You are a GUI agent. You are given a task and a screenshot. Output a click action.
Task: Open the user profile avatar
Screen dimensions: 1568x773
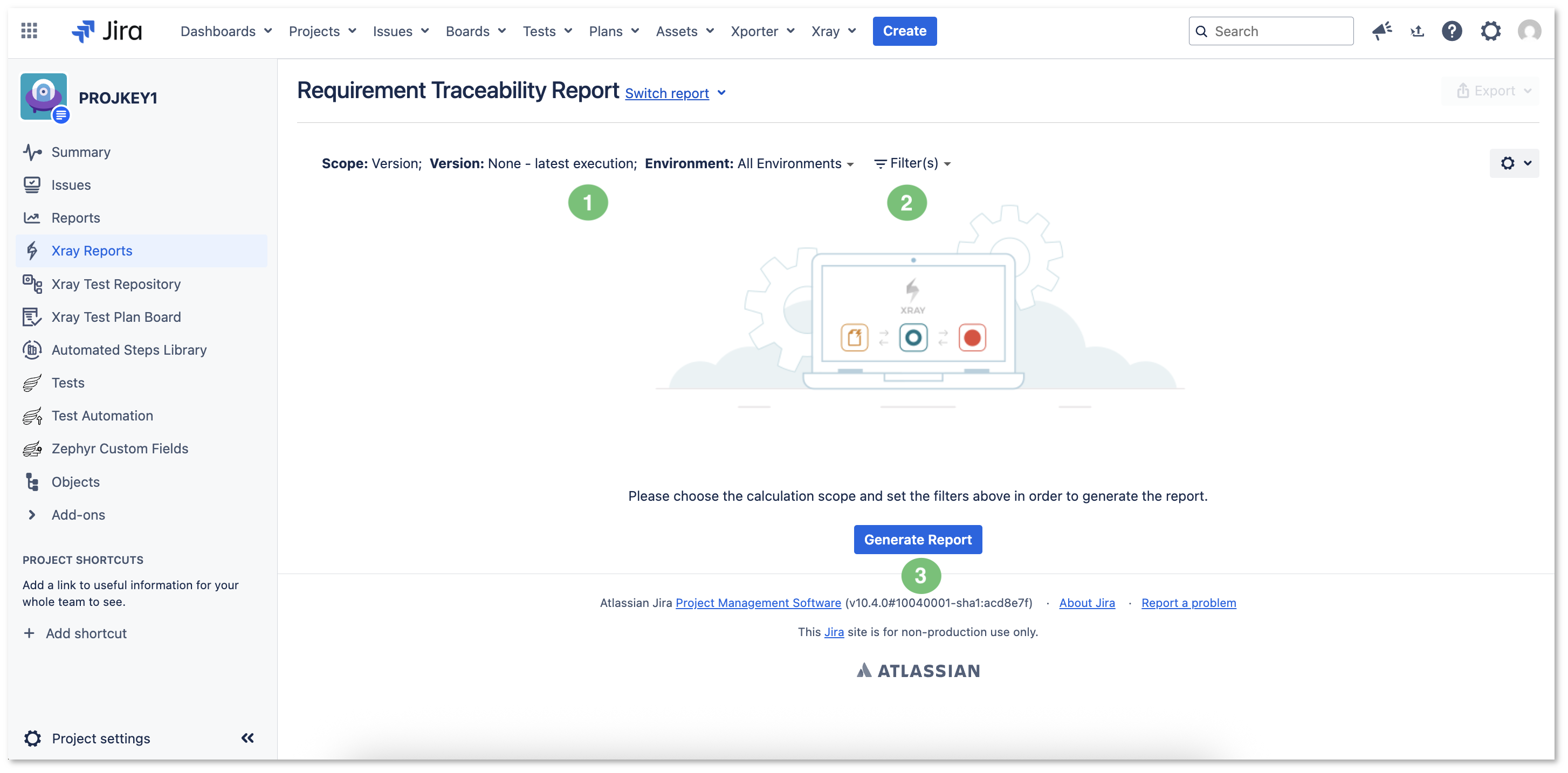pyautogui.click(x=1529, y=30)
